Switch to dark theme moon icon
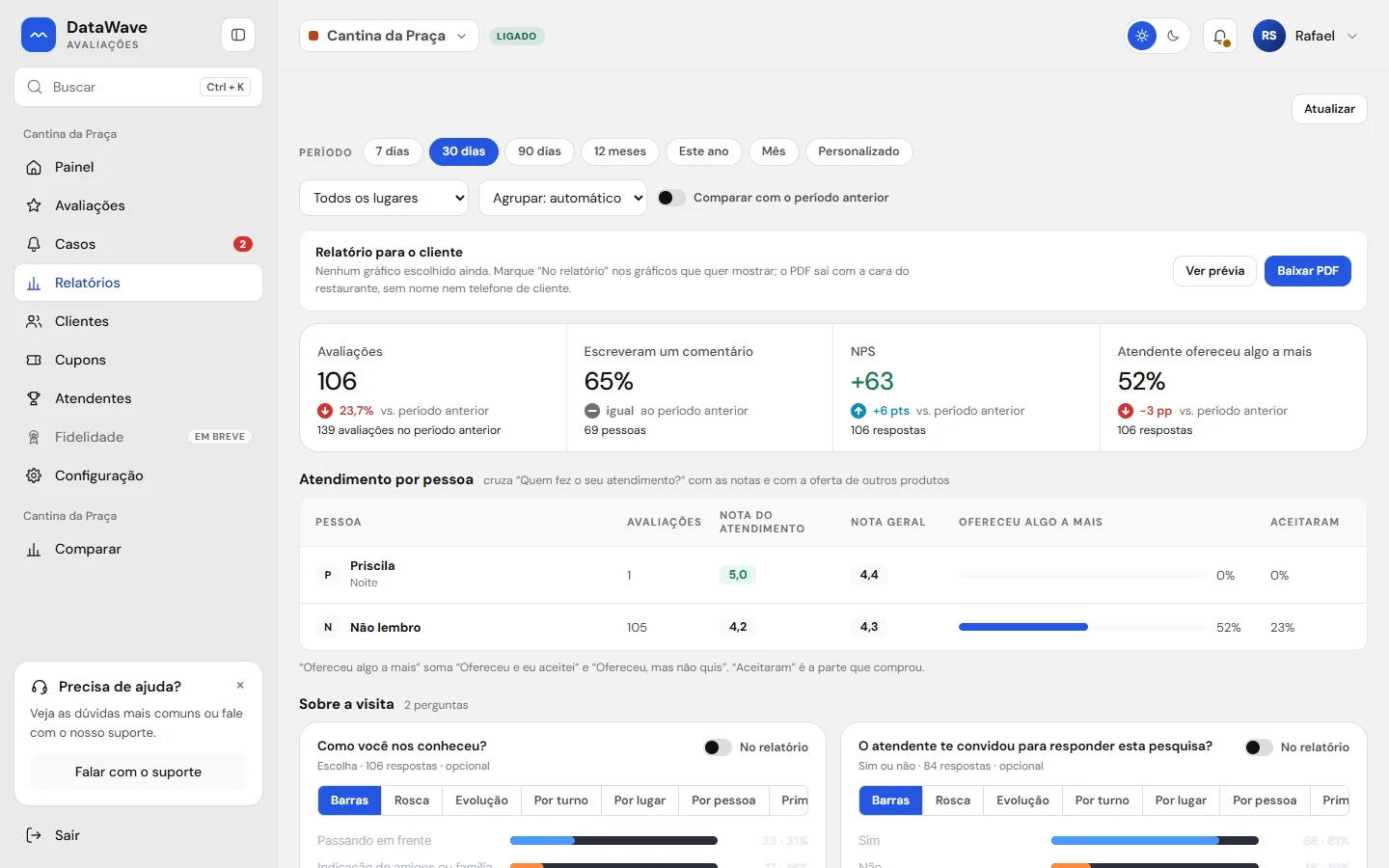The height and width of the screenshot is (868, 1389). tap(1173, 36)
